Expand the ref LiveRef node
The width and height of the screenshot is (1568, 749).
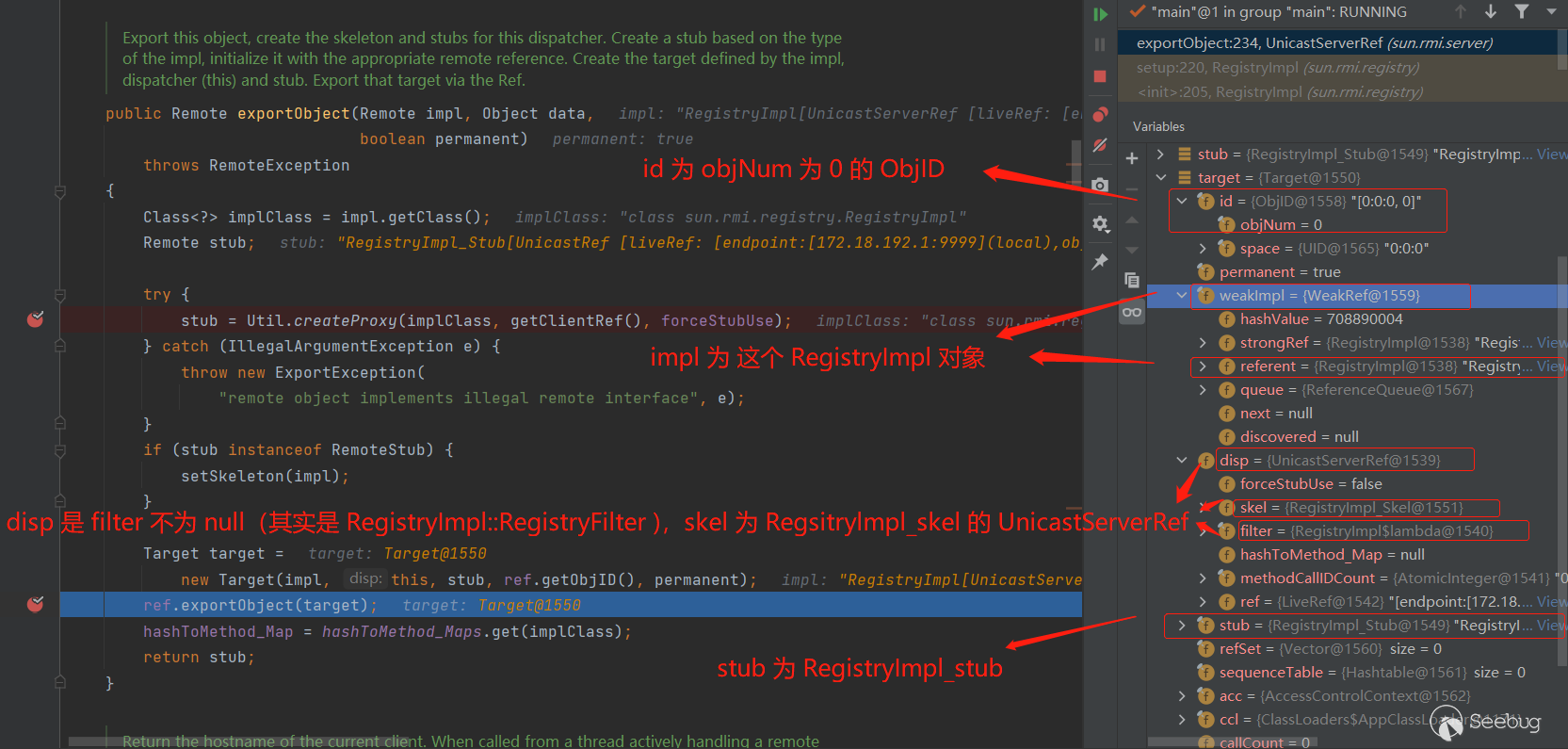click(x=1203, y=601)
